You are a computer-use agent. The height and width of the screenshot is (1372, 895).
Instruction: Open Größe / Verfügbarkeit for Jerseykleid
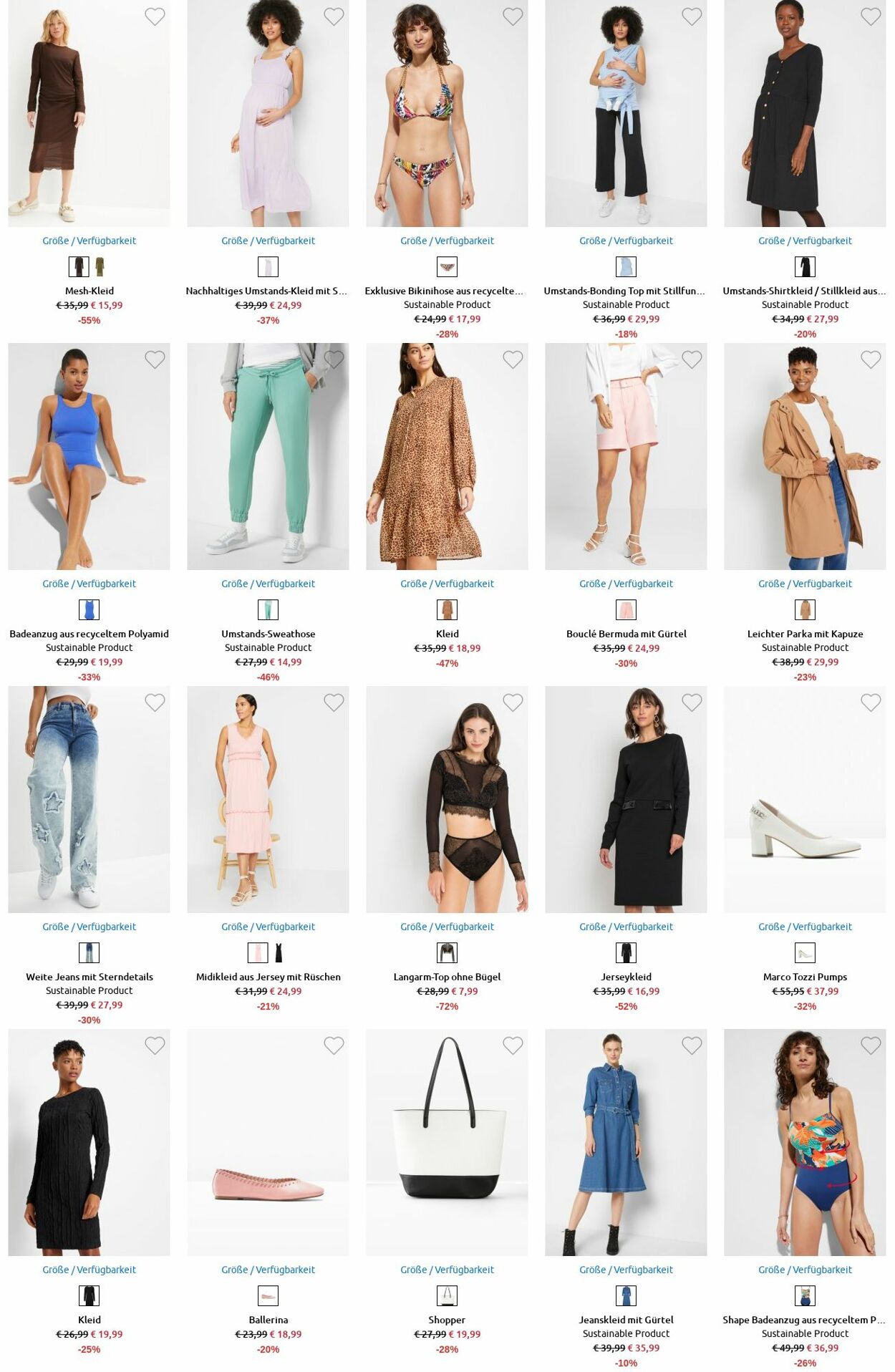click(x=626, y=927)
